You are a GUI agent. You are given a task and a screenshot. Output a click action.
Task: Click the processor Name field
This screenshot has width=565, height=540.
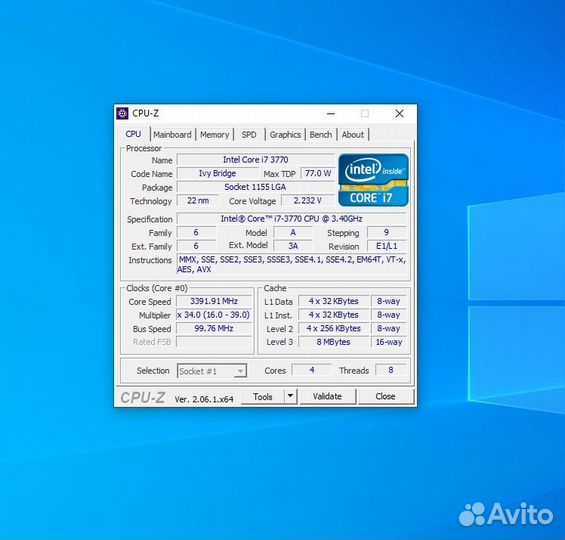[x=255, y=160]
